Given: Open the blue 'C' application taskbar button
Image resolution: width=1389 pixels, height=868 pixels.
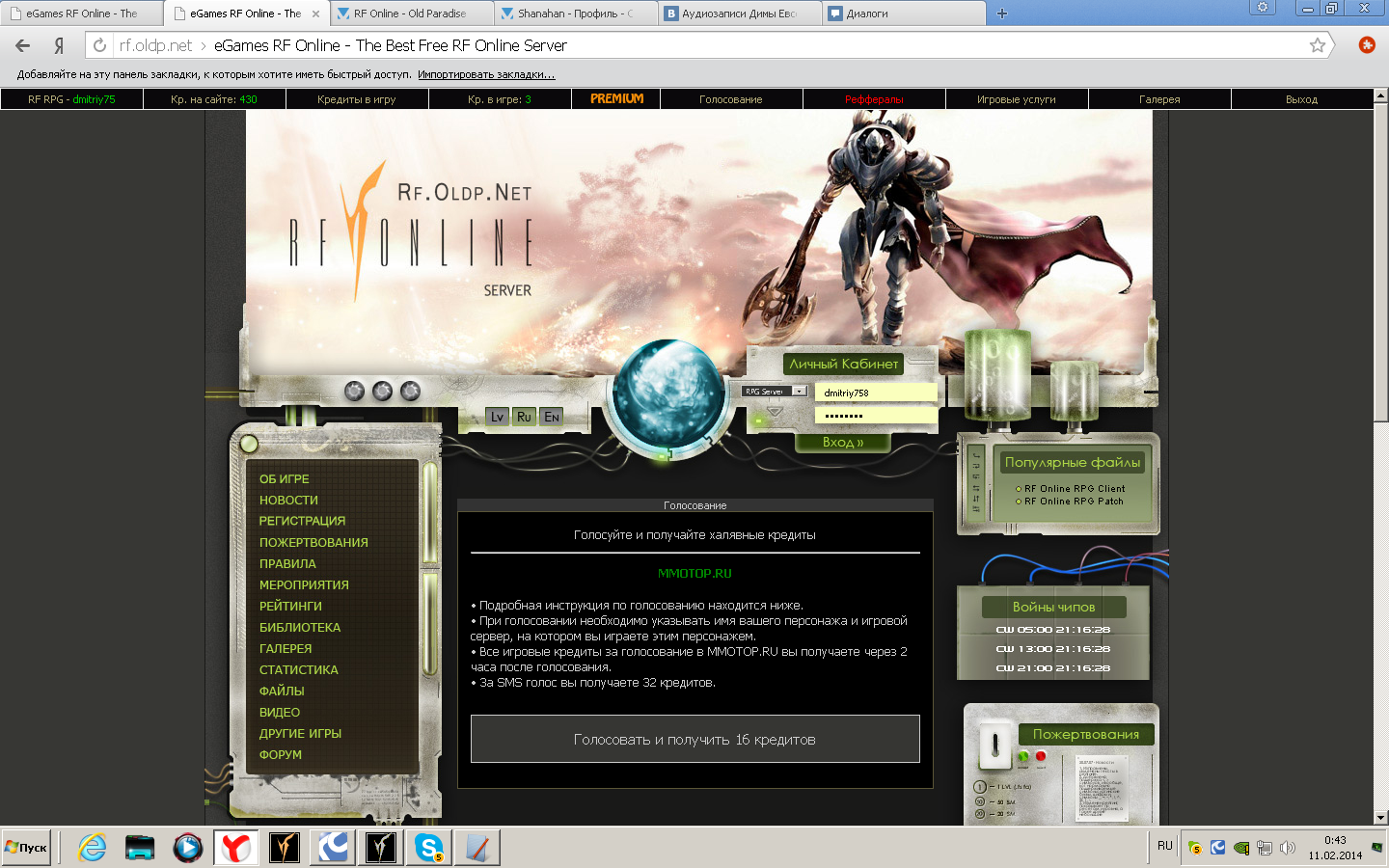Looking at the screenshot, I should tap(333, 848).
